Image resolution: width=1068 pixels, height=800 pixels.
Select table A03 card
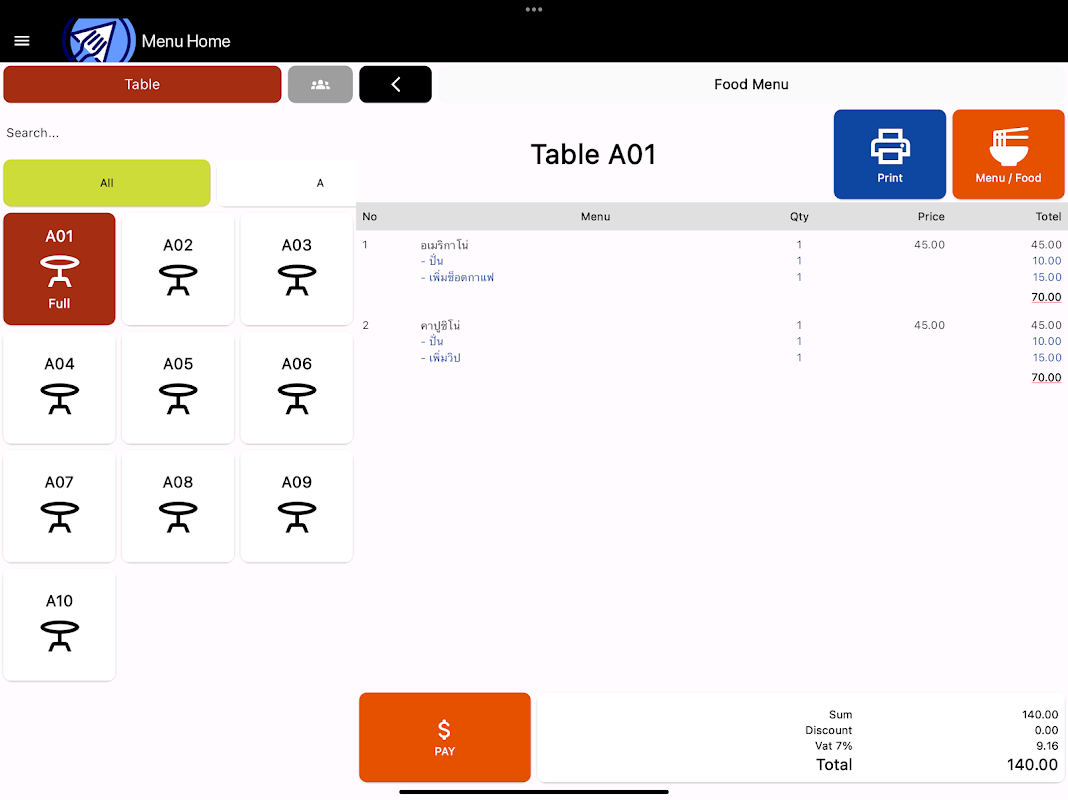pyautogui.click(x=296, y=269)
